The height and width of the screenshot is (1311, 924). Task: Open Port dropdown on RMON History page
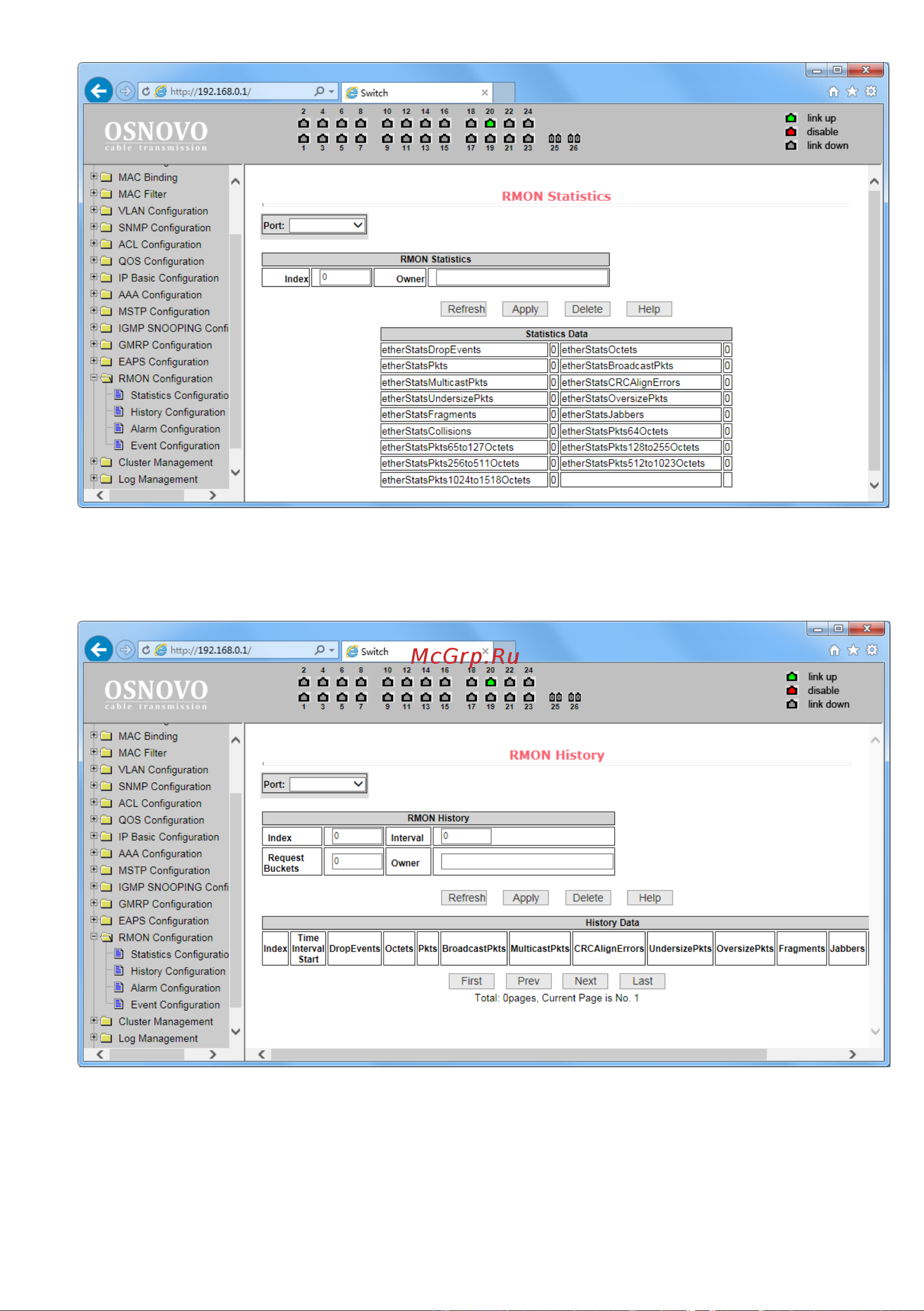pos(327,784)
